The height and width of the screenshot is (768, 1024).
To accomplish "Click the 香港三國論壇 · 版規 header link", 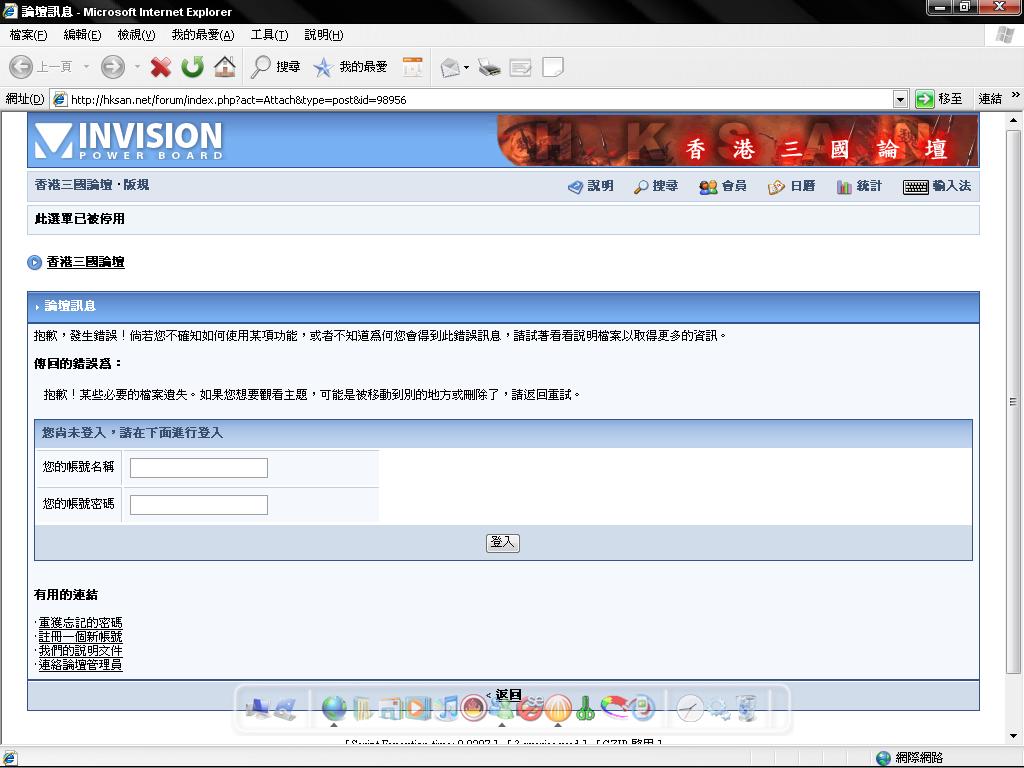I will 92,185.
